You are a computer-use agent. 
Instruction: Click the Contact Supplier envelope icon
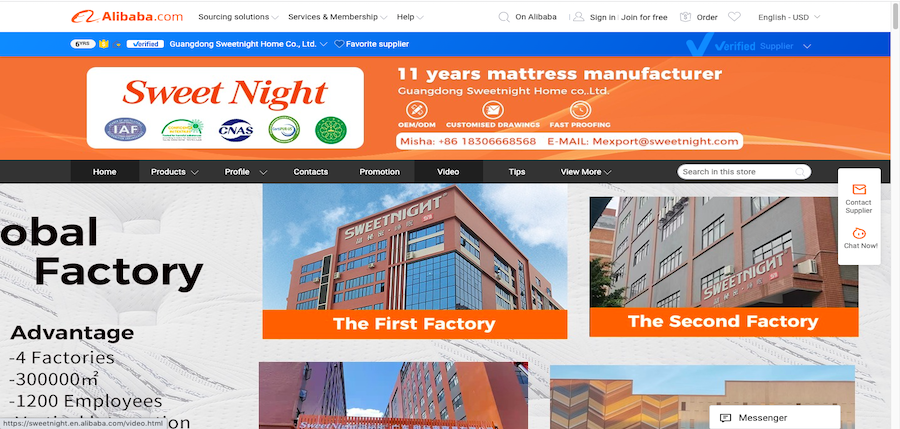click(x=859, y=189)
